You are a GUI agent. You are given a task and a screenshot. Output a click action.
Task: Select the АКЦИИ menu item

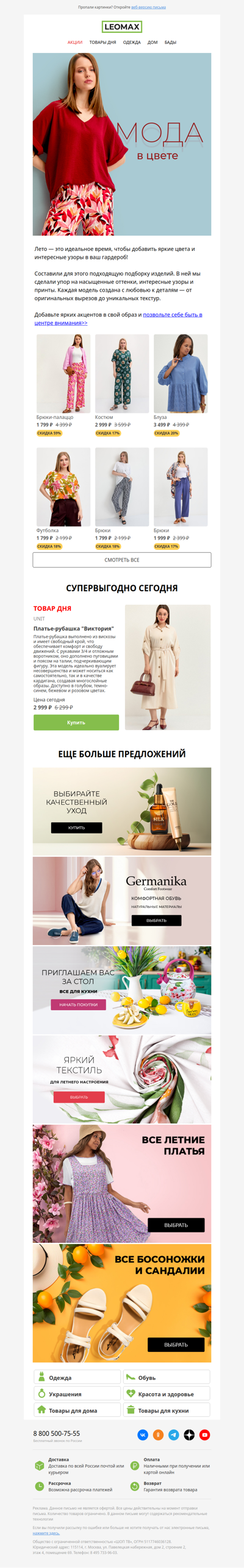[x=75, y=43]
